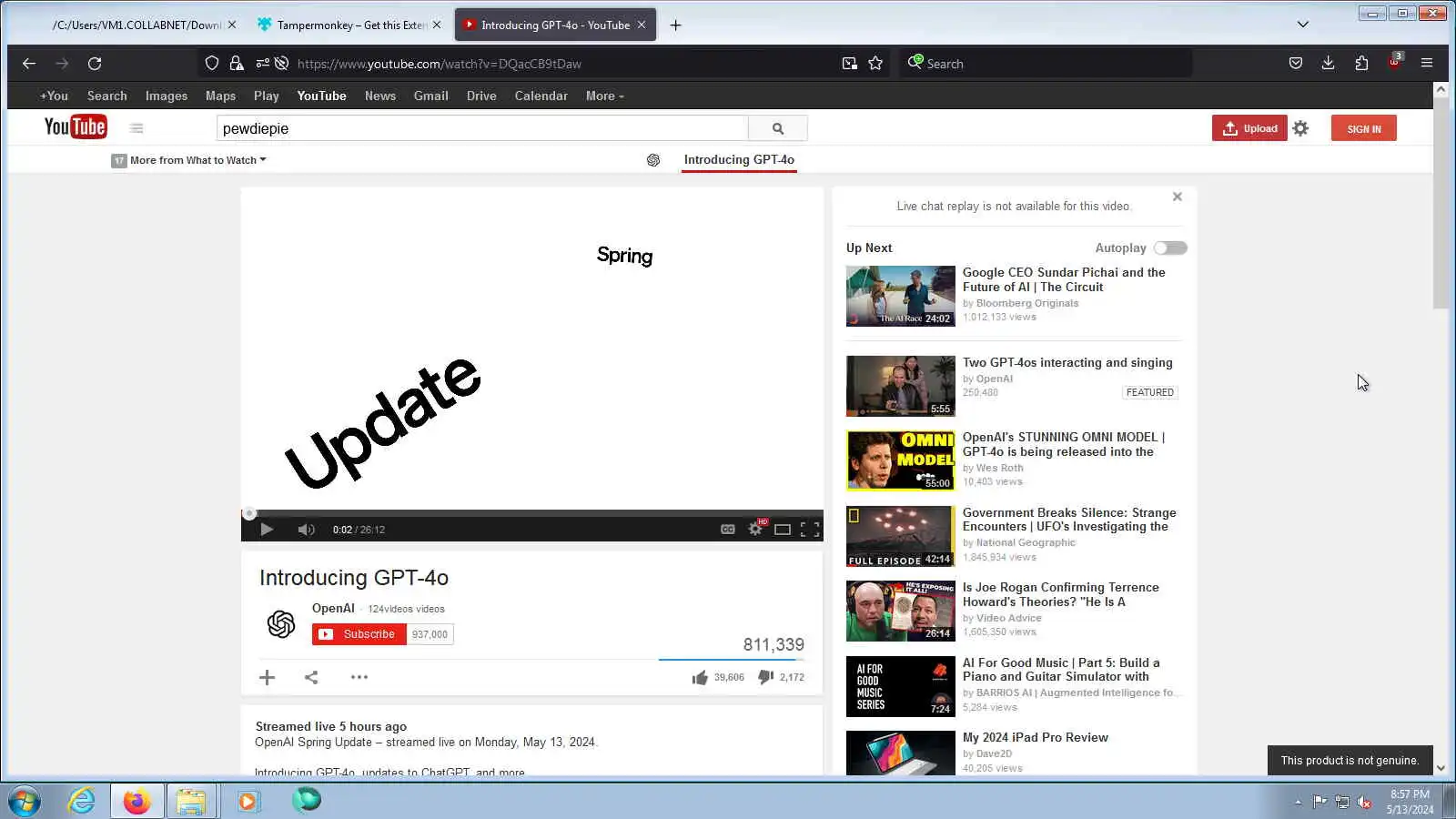
Task: Open Two GPT-4os interacting and singing video
Action: (1067, 362)
